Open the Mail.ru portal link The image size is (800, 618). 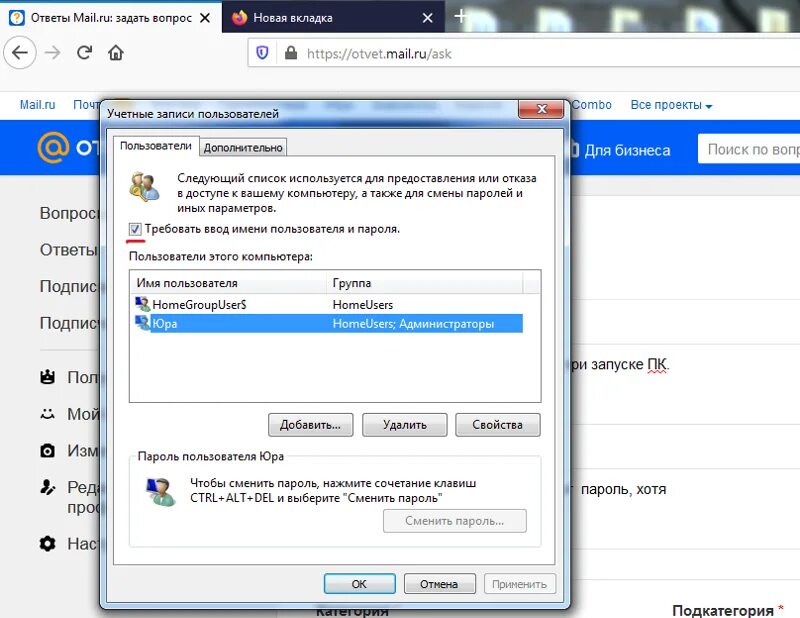coord(37,105)
